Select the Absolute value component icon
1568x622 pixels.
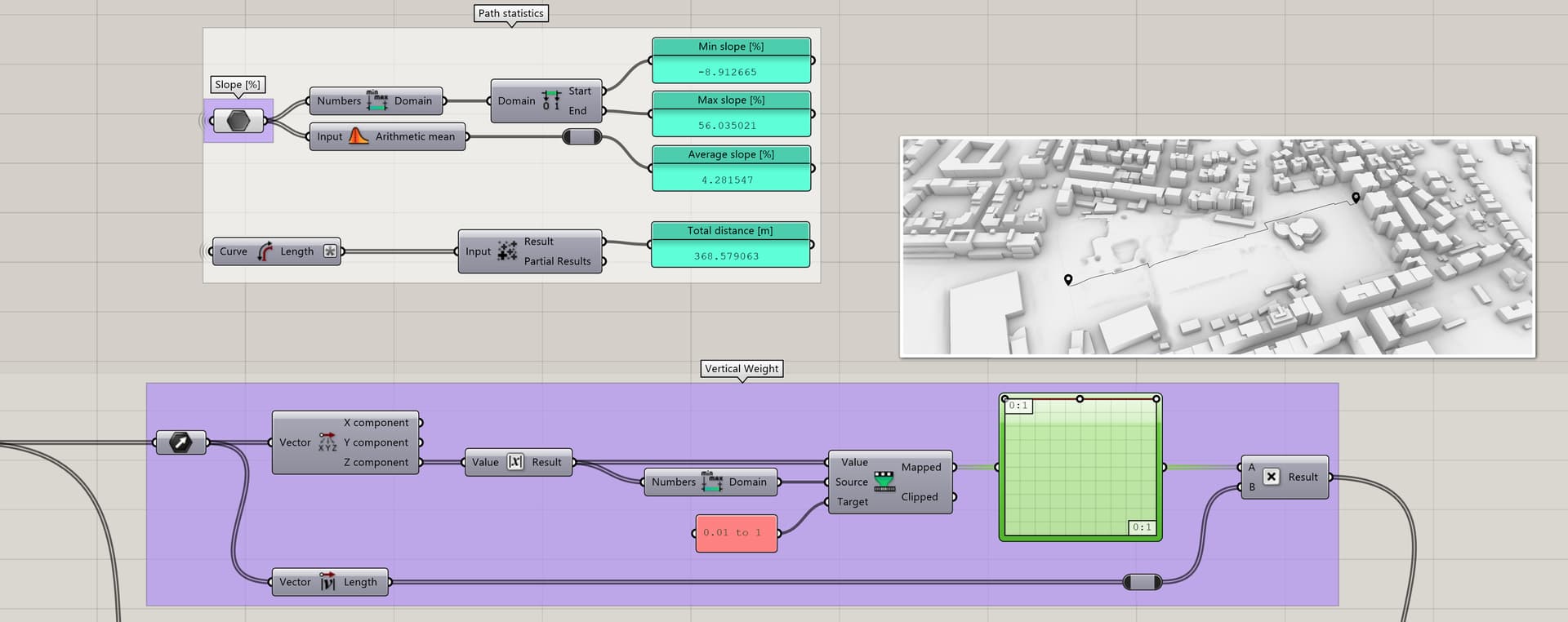point(515,462)
